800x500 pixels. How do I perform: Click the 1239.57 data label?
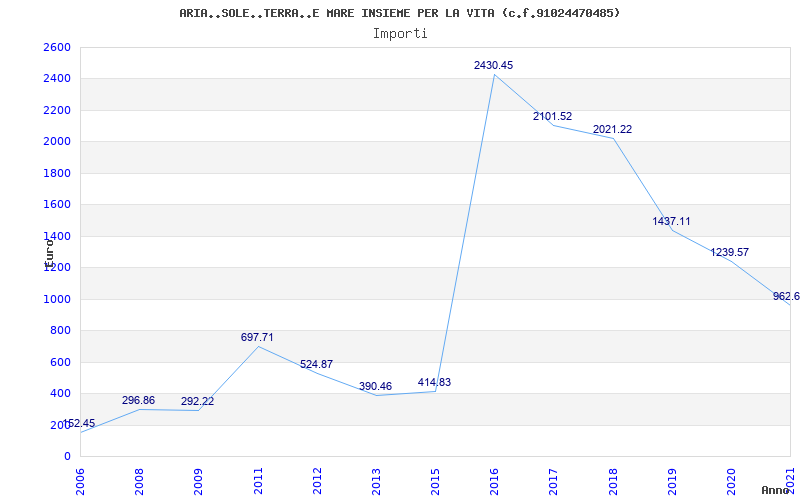pos(730,252)
